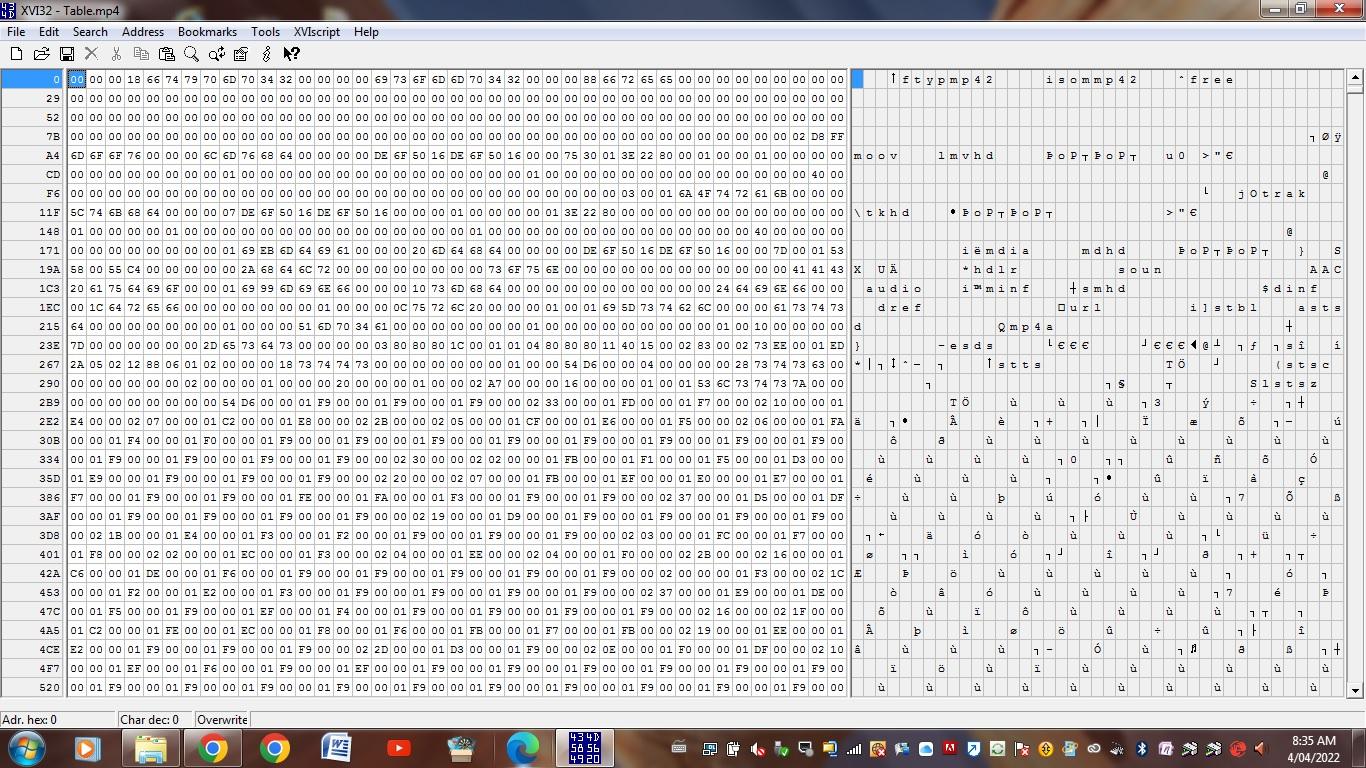Open a hex file via toolbar

click(x=41, y=54)
